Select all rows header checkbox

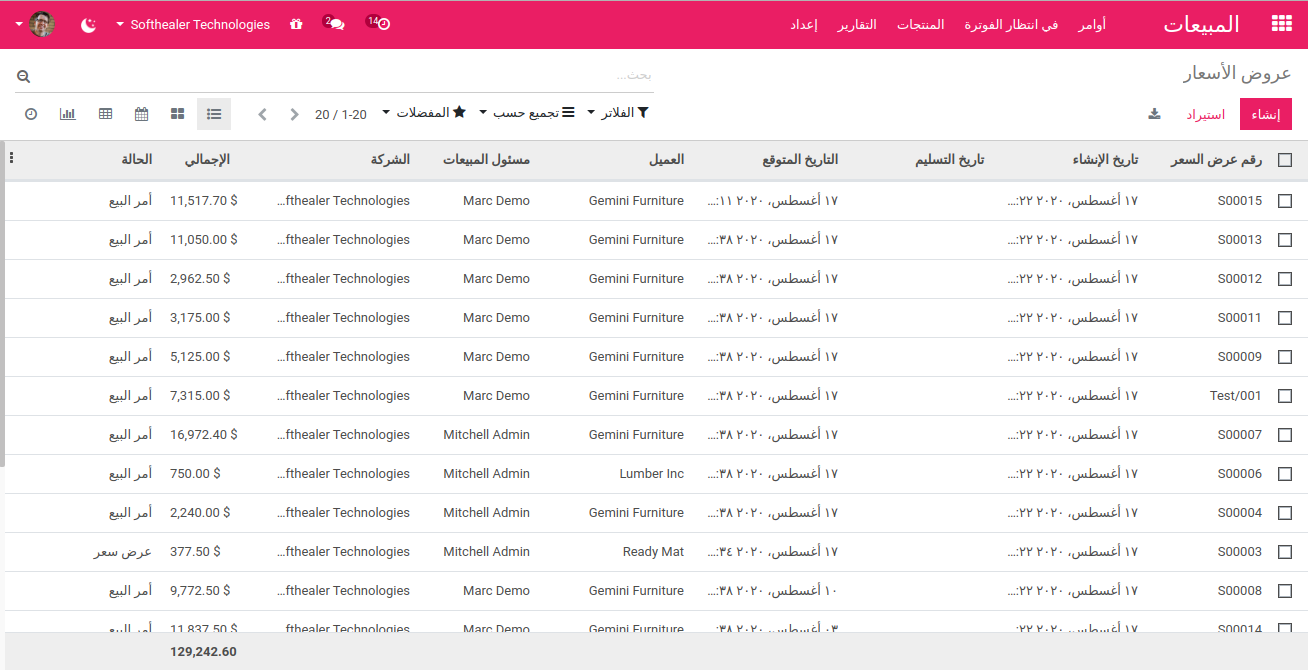[1285, 159]
